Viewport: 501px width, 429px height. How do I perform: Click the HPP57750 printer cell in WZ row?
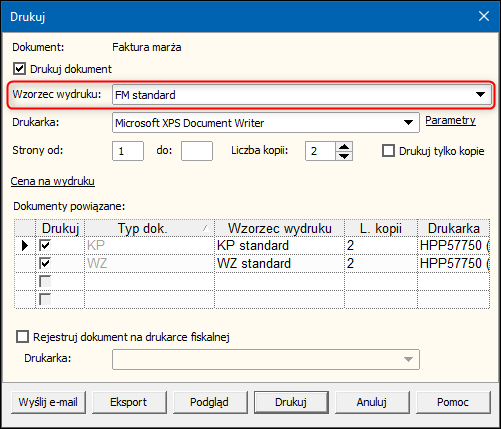click(x=454, y=264)
